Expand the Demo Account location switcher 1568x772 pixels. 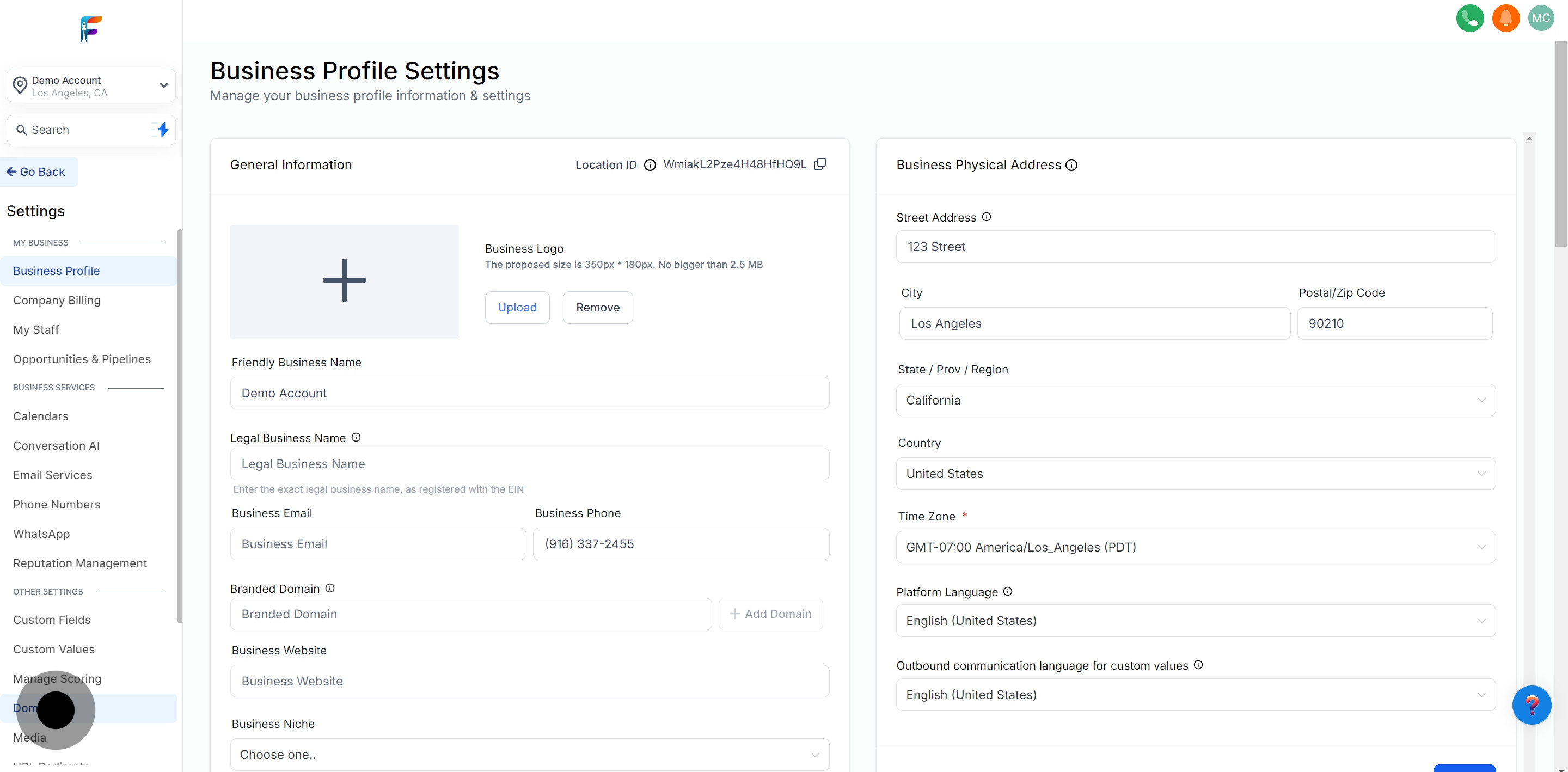coord(91,86)
